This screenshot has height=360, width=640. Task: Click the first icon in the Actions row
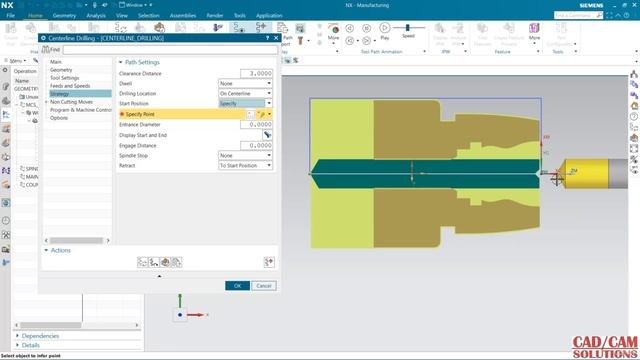pos(142,262)
